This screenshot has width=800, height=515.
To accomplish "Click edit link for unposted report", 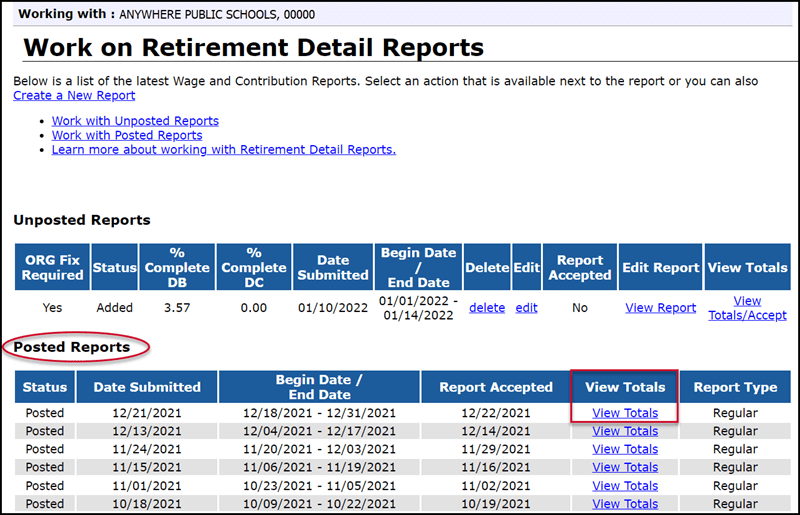I will pyautogui.click(x=526, y=308).
